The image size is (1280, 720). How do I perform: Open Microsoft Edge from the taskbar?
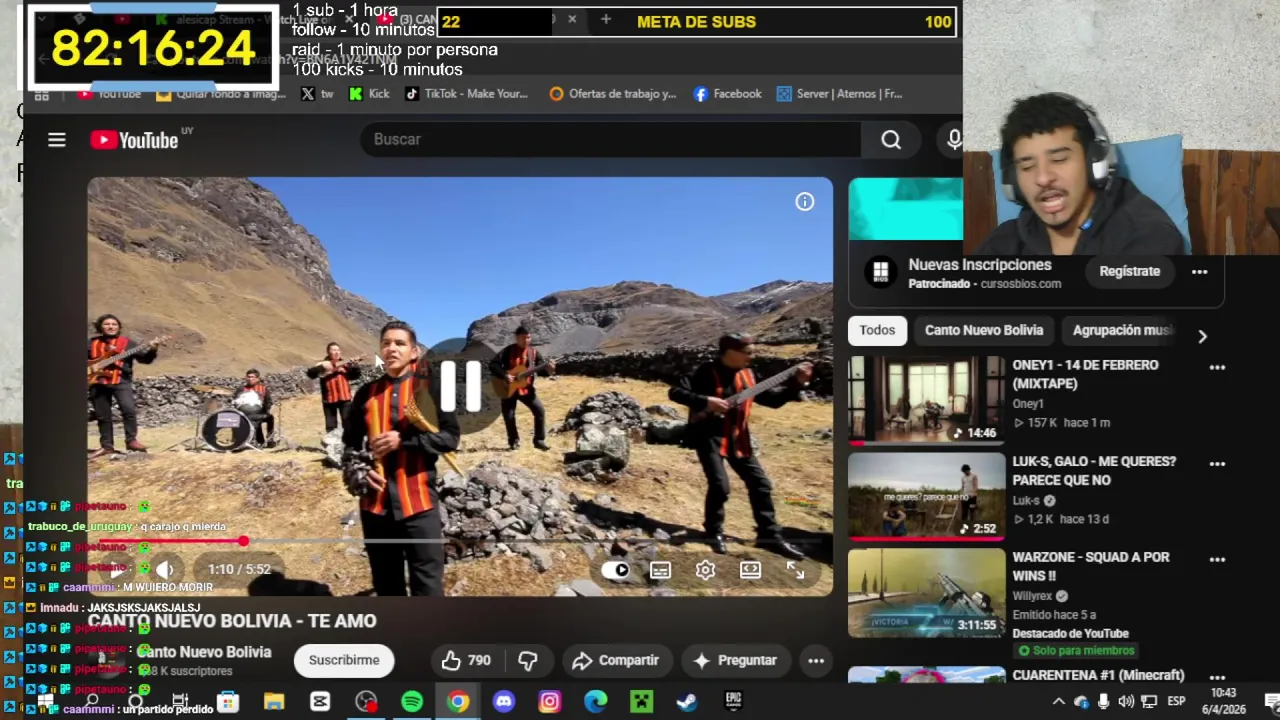596,702
